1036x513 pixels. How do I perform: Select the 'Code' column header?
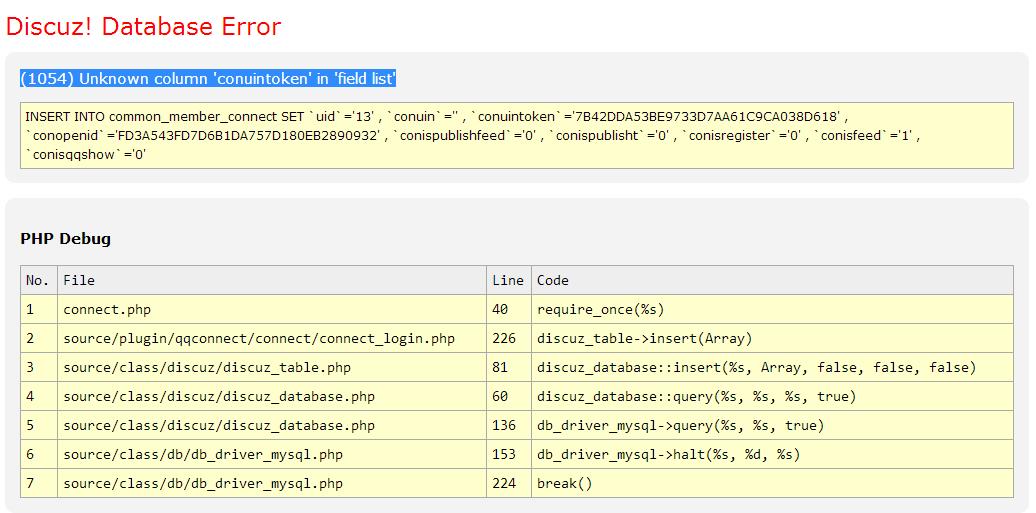(x=553, y=280)
